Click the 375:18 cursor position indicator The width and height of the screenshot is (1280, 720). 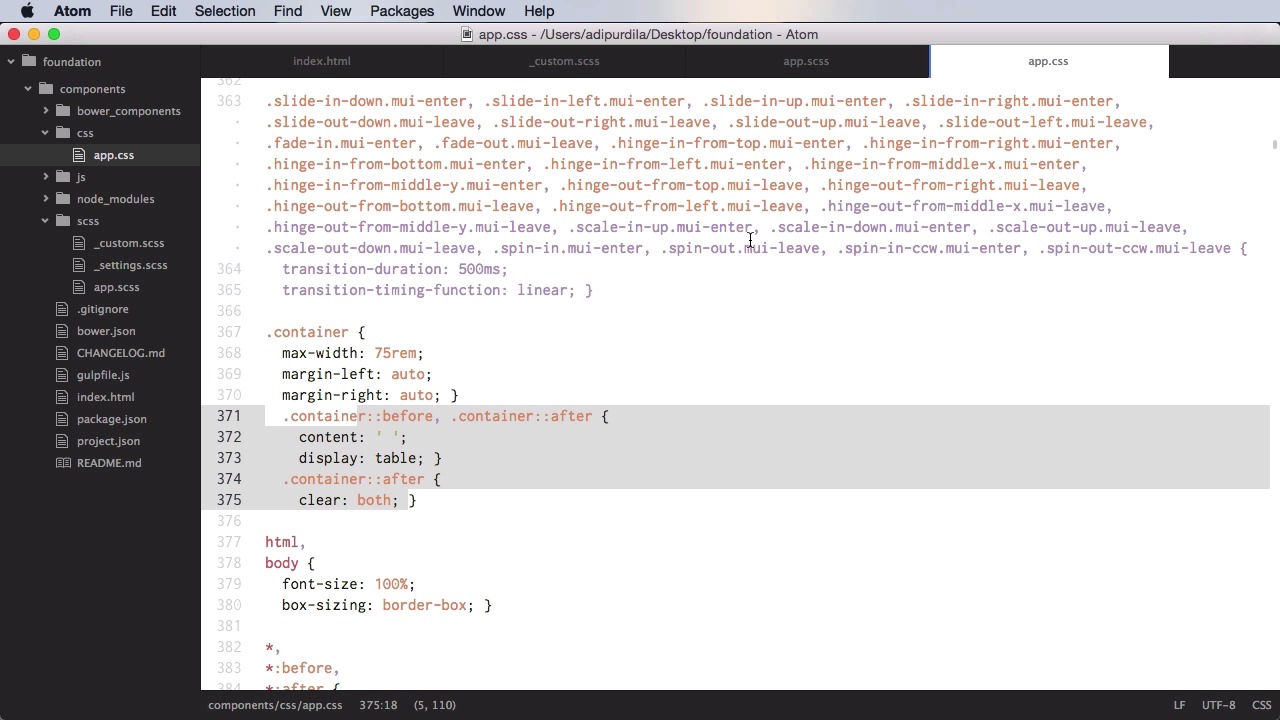pos(378,705)
